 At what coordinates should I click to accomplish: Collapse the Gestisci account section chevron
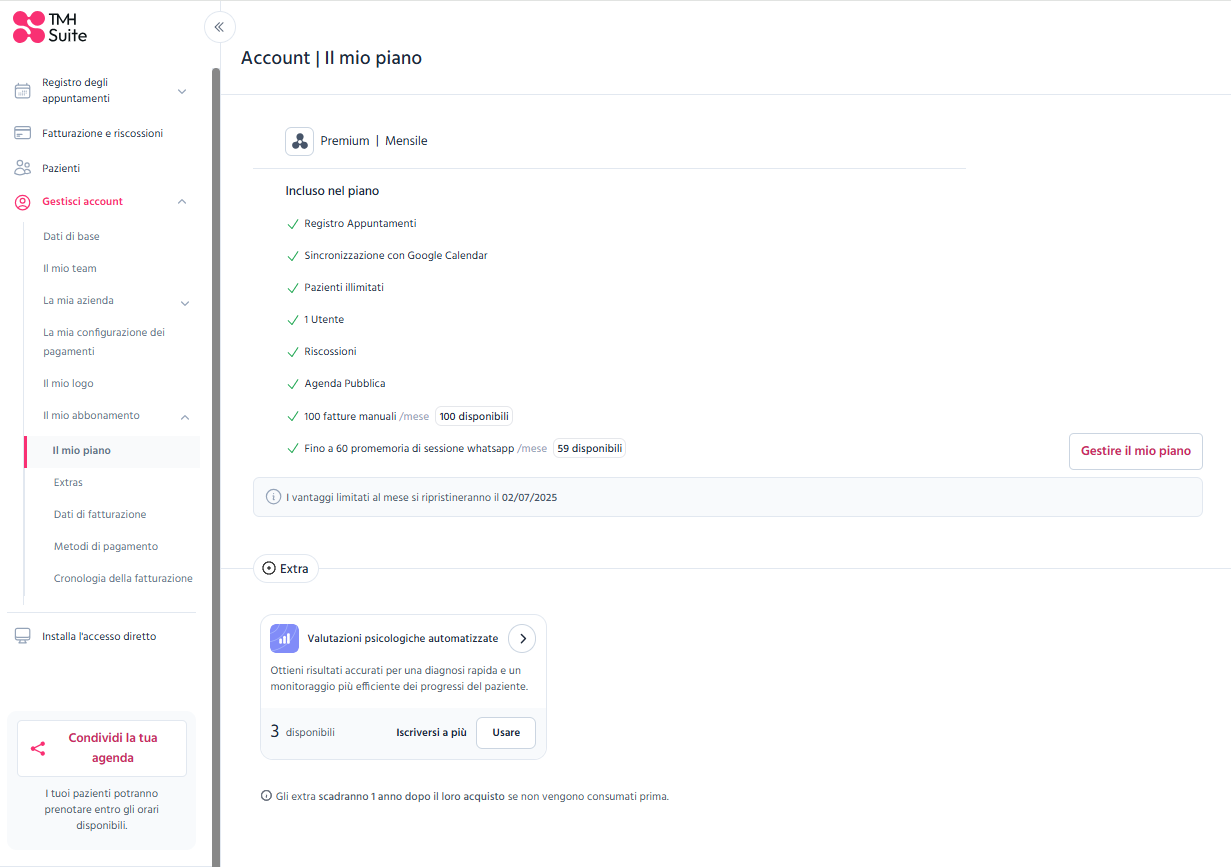point(182,202)
